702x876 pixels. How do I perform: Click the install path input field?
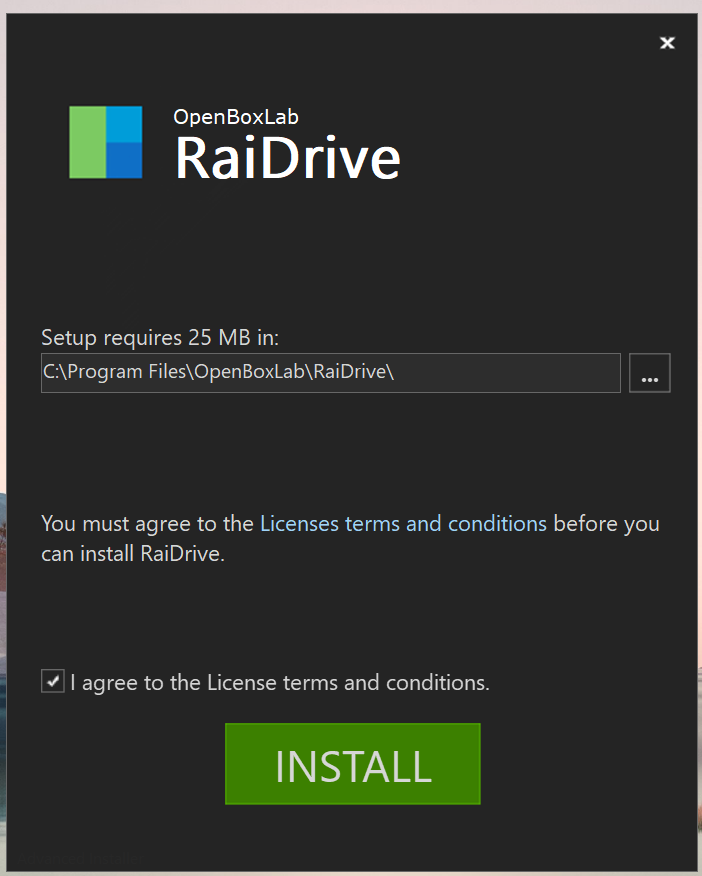[x=331, y=373]
